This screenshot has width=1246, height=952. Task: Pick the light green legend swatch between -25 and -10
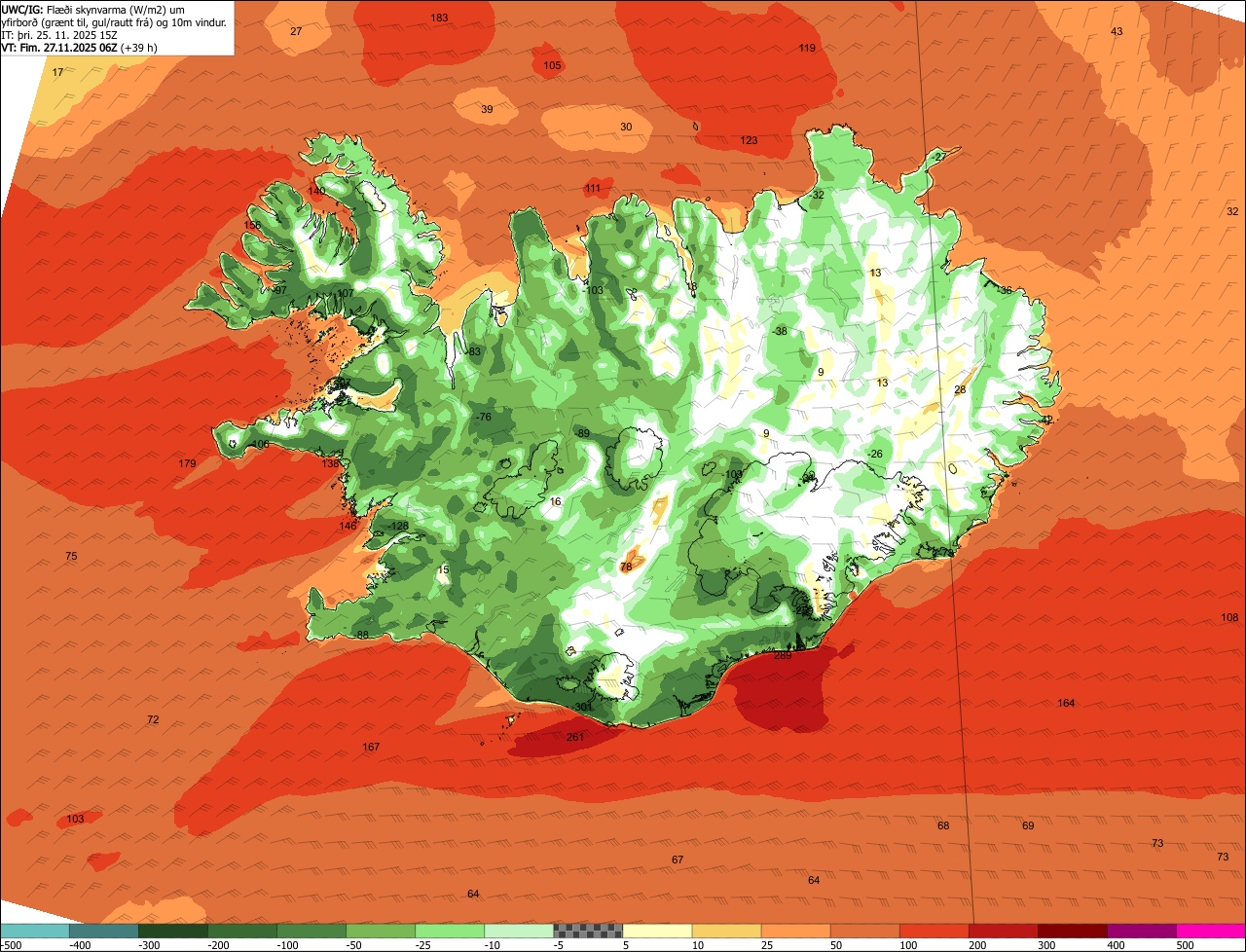pyautogui.click(x=450, y=931)
